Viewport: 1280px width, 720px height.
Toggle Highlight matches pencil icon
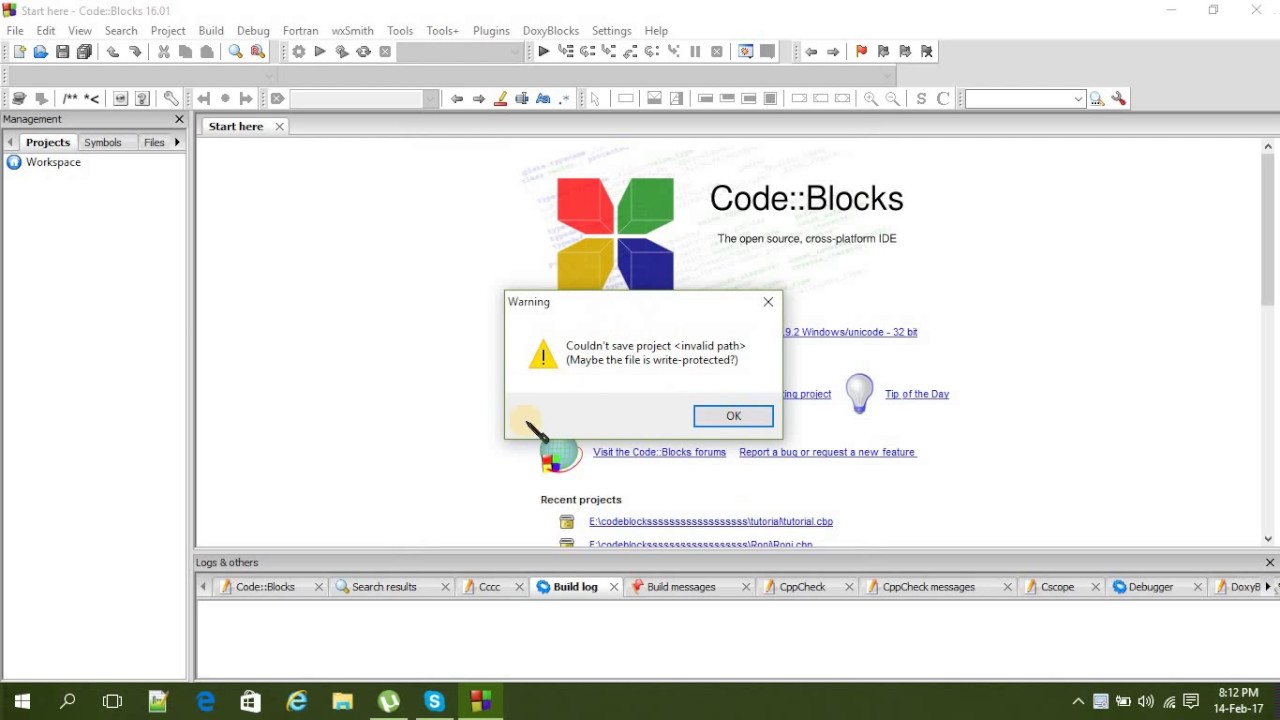pyautogui.click(x=501, y=99)
